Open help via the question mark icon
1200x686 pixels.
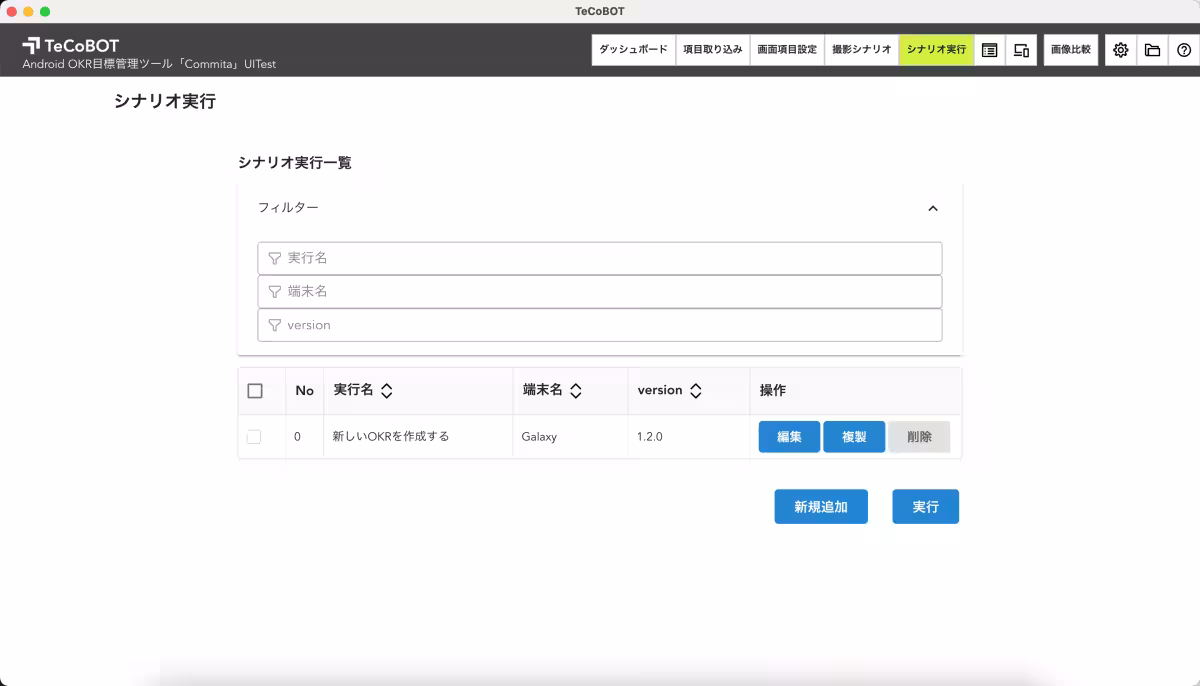(x=1184, y=50)
